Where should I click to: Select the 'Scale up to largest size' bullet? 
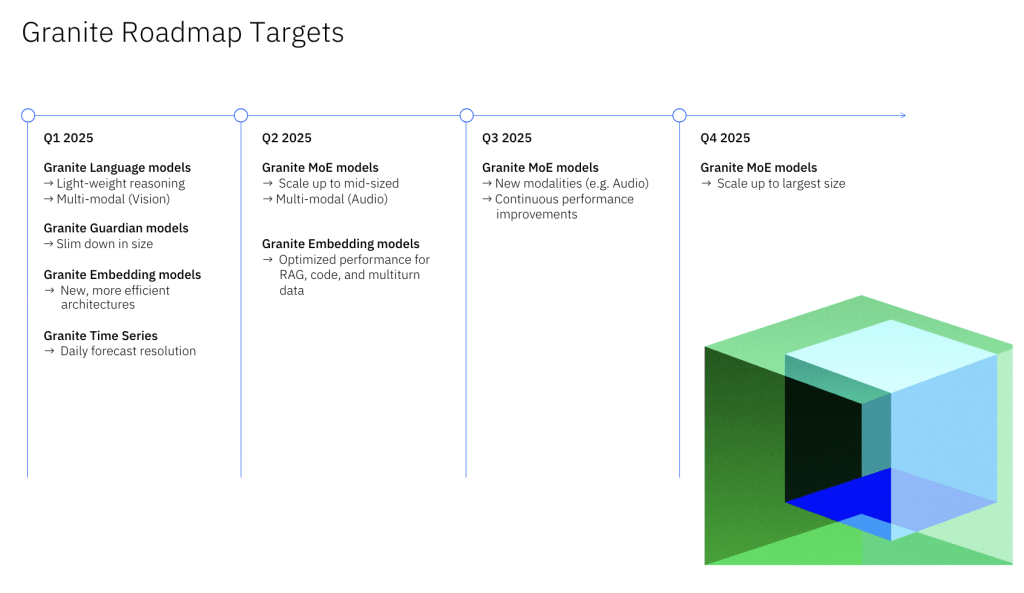(773, 184)
